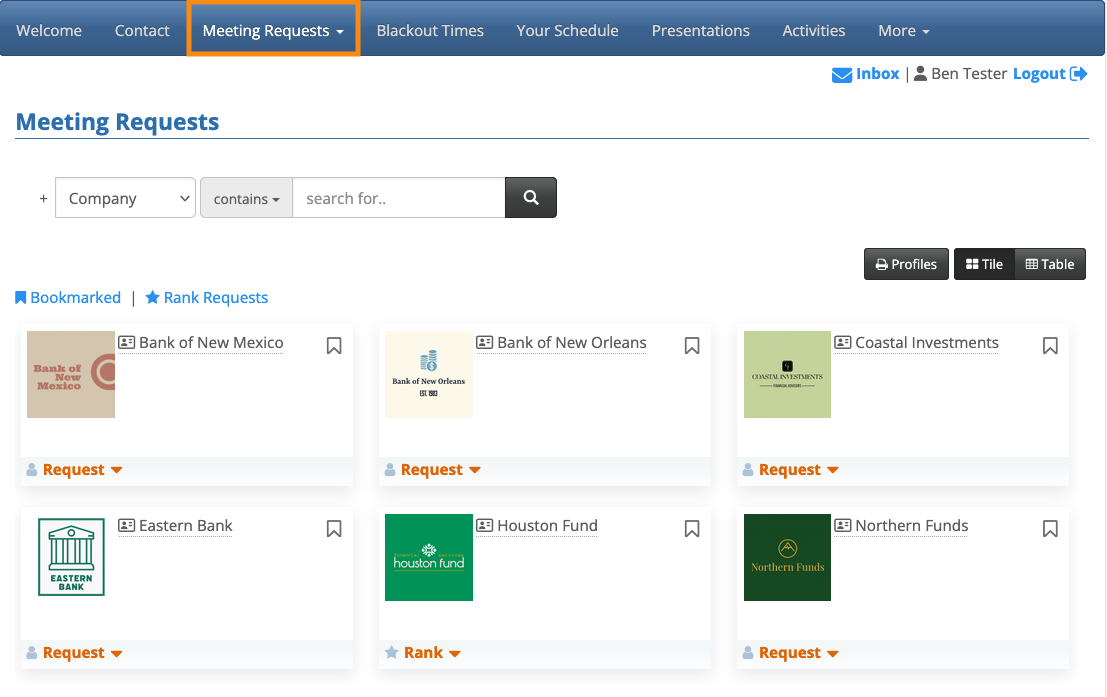Viewport: 1107px width, 697px height.
Task: Click the magnifying glass search button
Action: point(531,198)
